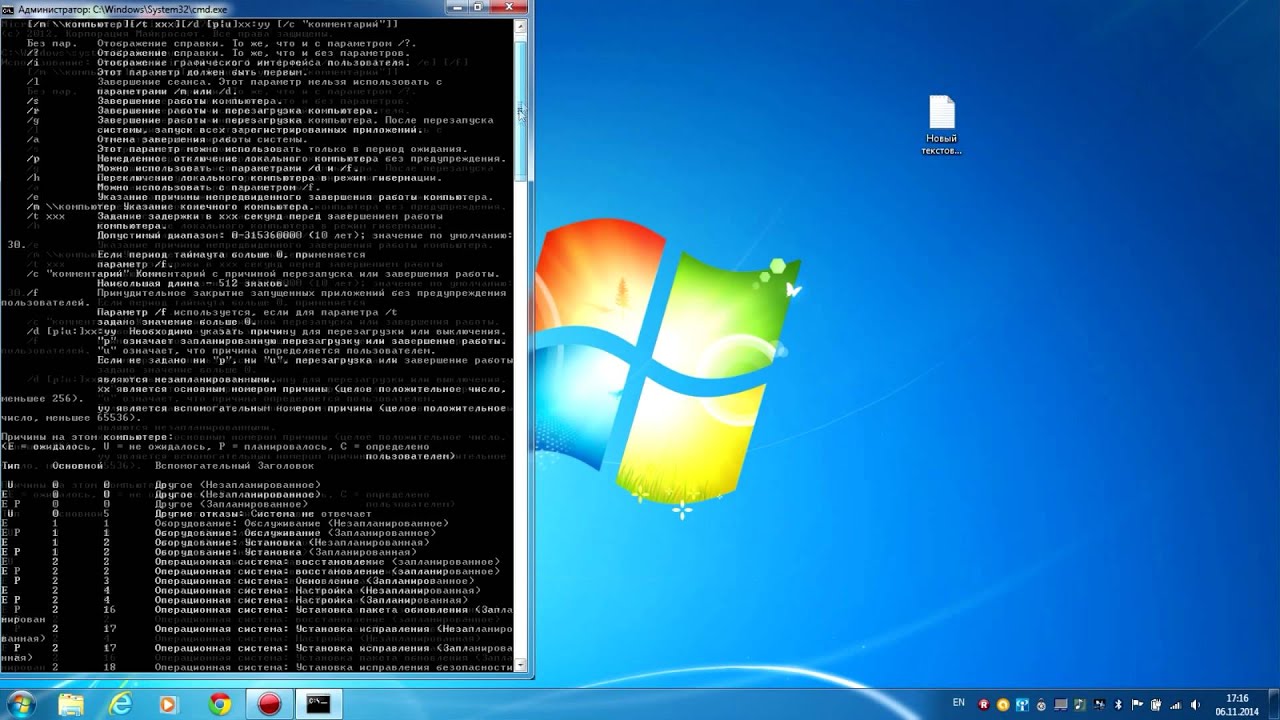Open Internet Explorer from the taskbar
The image size is (1280, 720).
120,704
